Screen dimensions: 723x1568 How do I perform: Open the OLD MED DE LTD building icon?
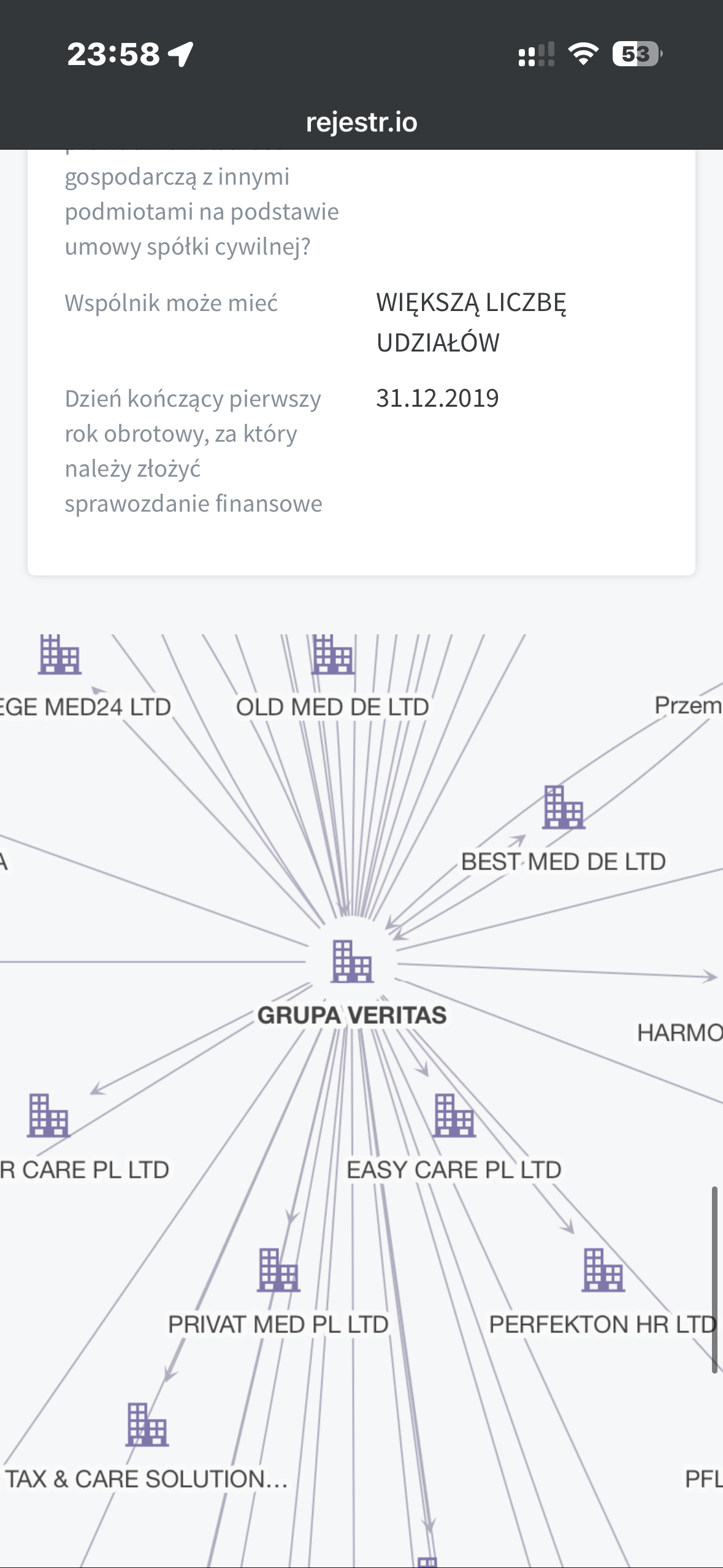tap(332, 654)
